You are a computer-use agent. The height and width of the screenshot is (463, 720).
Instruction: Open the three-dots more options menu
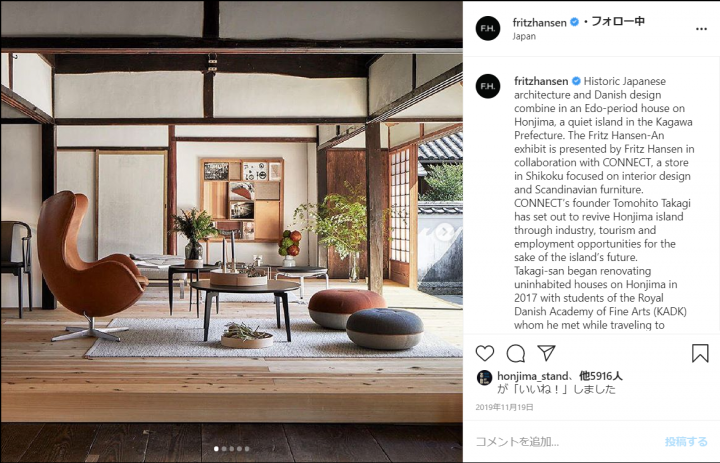[701, 29]
